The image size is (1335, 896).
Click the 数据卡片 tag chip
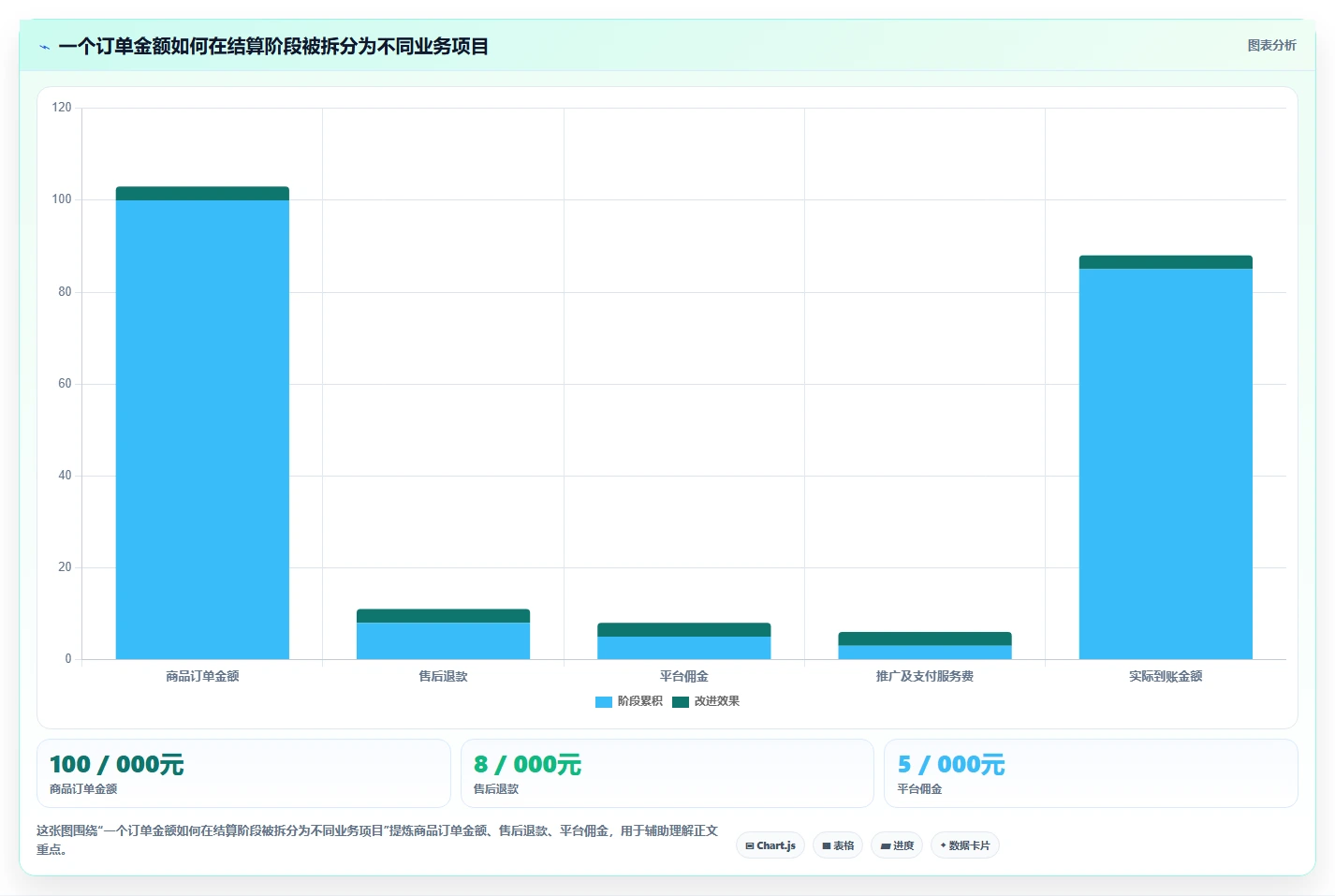tap(965, 845)
